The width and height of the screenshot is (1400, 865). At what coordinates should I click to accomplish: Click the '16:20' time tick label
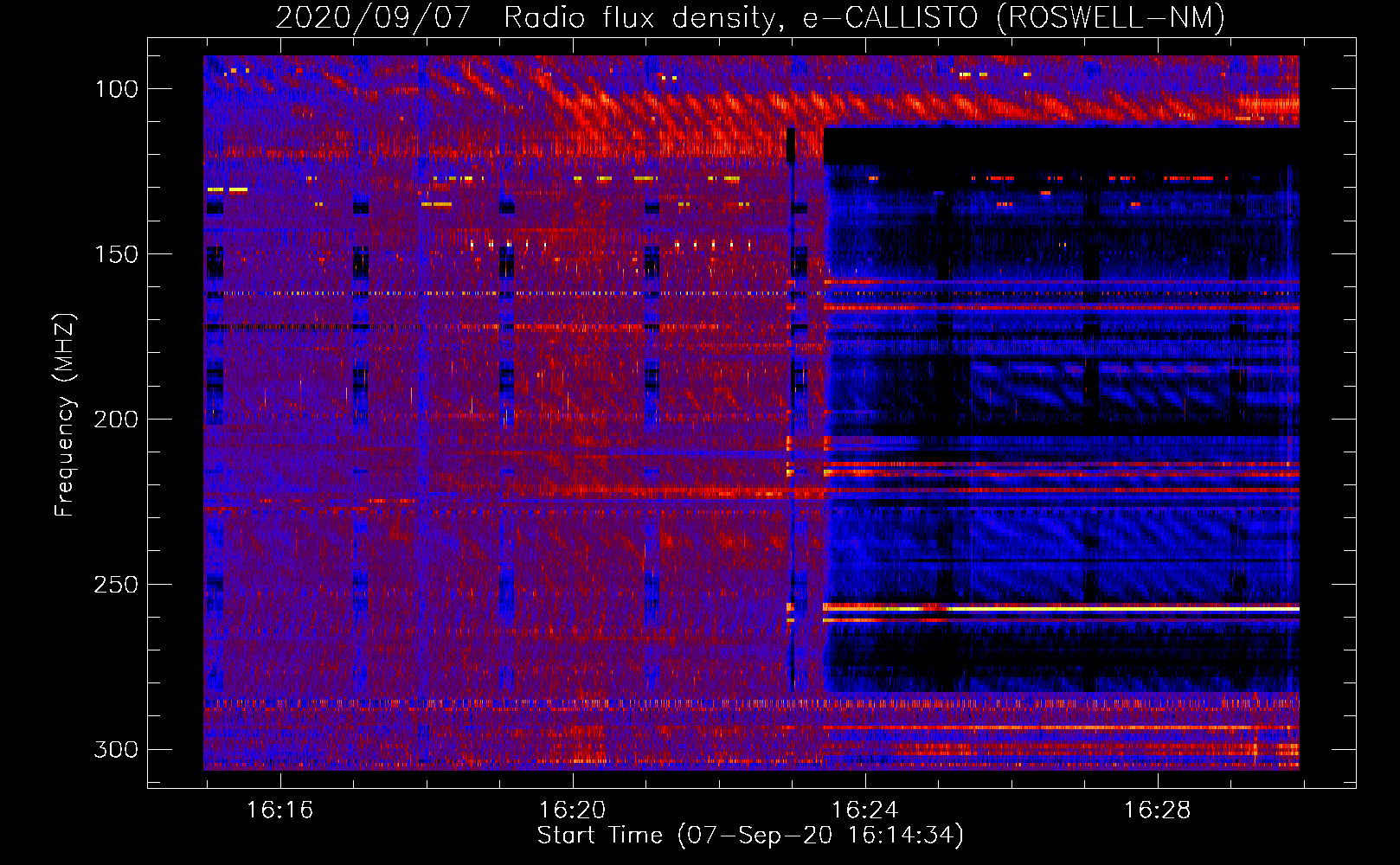pyautogui.click(x=572, y=811)
